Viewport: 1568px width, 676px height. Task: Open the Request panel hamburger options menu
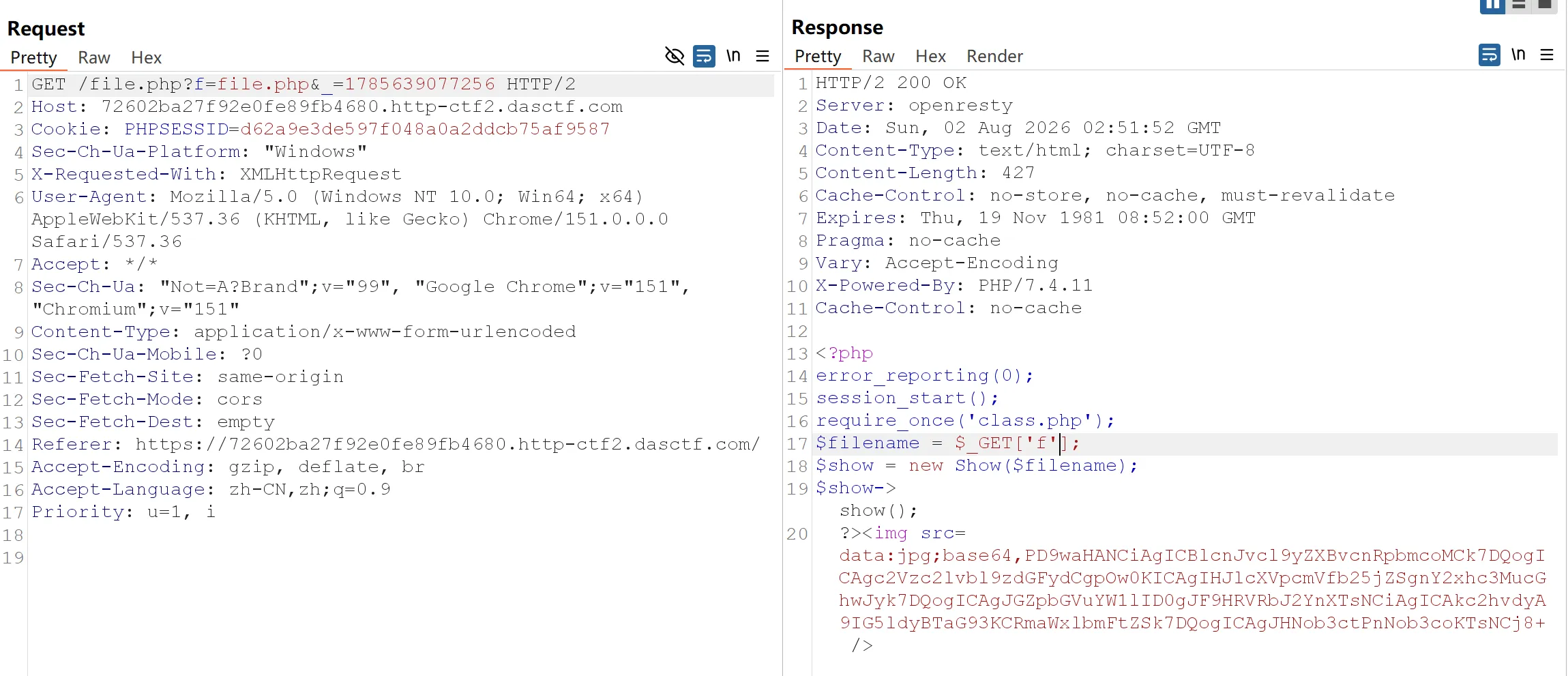point(763,56)
